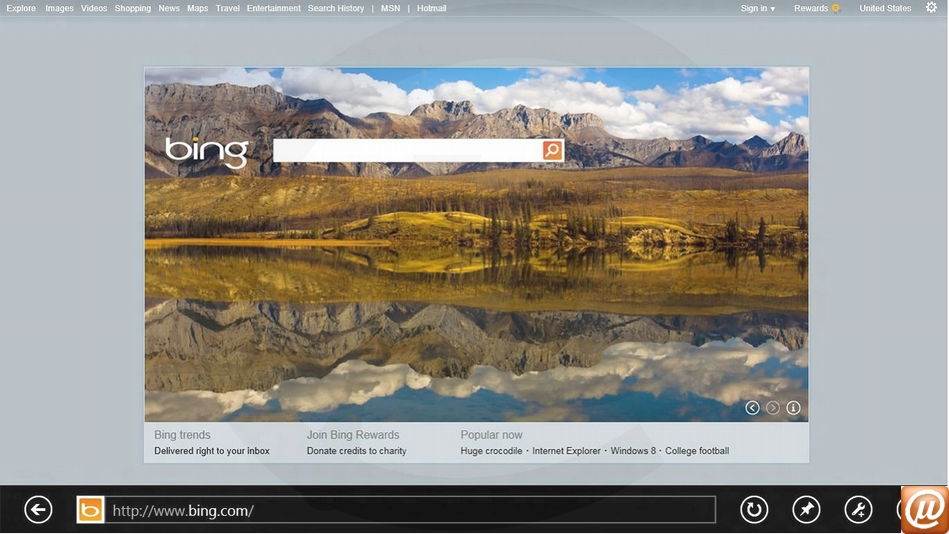Viewport: 949px width, 534px height.
Task: Open the Explore menu item
Action: [21, 8]
